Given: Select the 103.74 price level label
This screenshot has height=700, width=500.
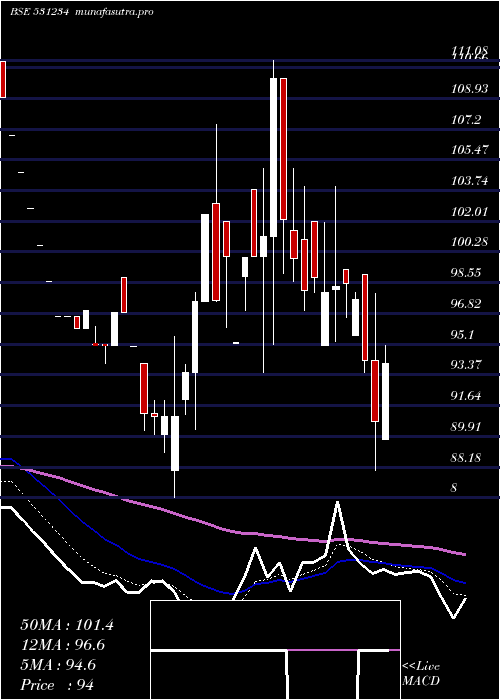Looking at the screenshot, I should [469, 181].
